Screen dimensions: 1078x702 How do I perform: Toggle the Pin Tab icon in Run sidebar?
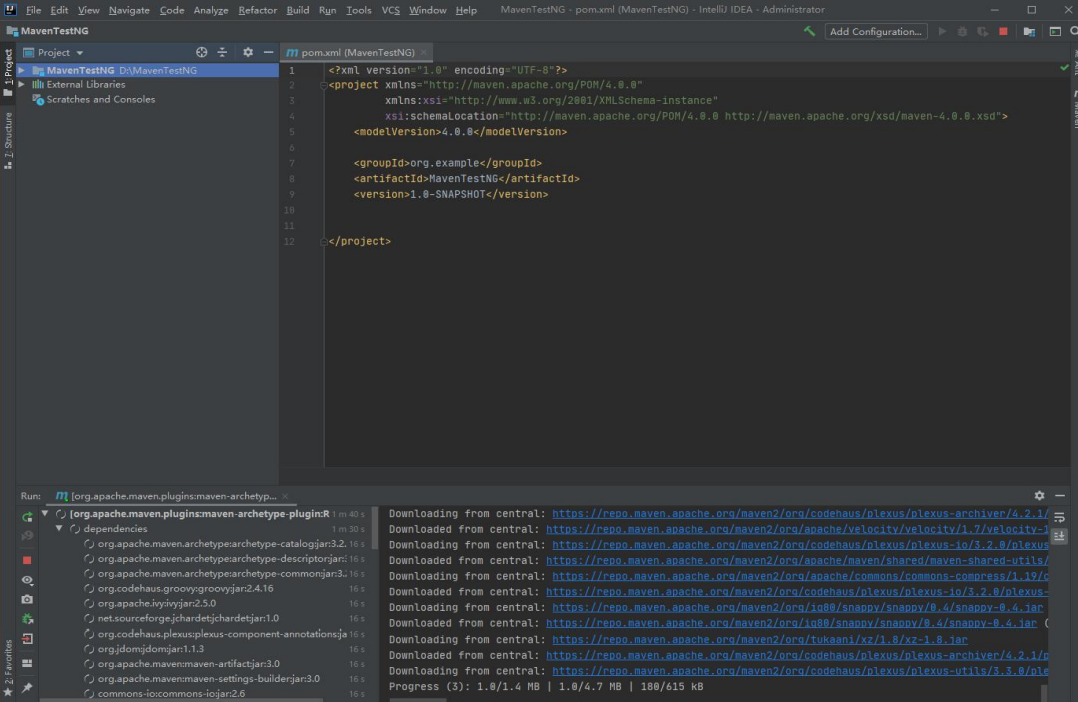click(x=27, y=687)
